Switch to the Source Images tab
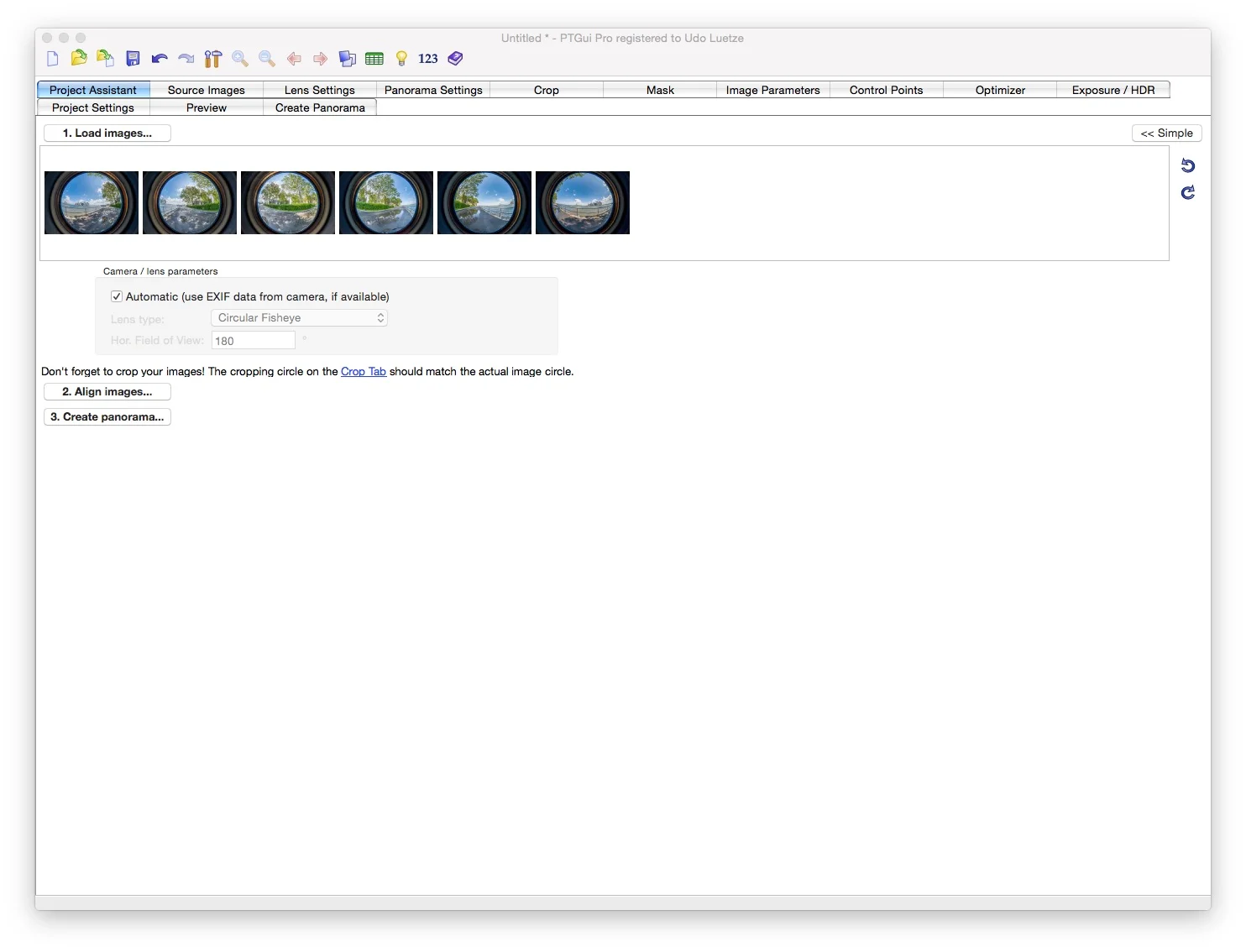The width and height of the screenshot is (1246, 952). (x=207, y=90)
